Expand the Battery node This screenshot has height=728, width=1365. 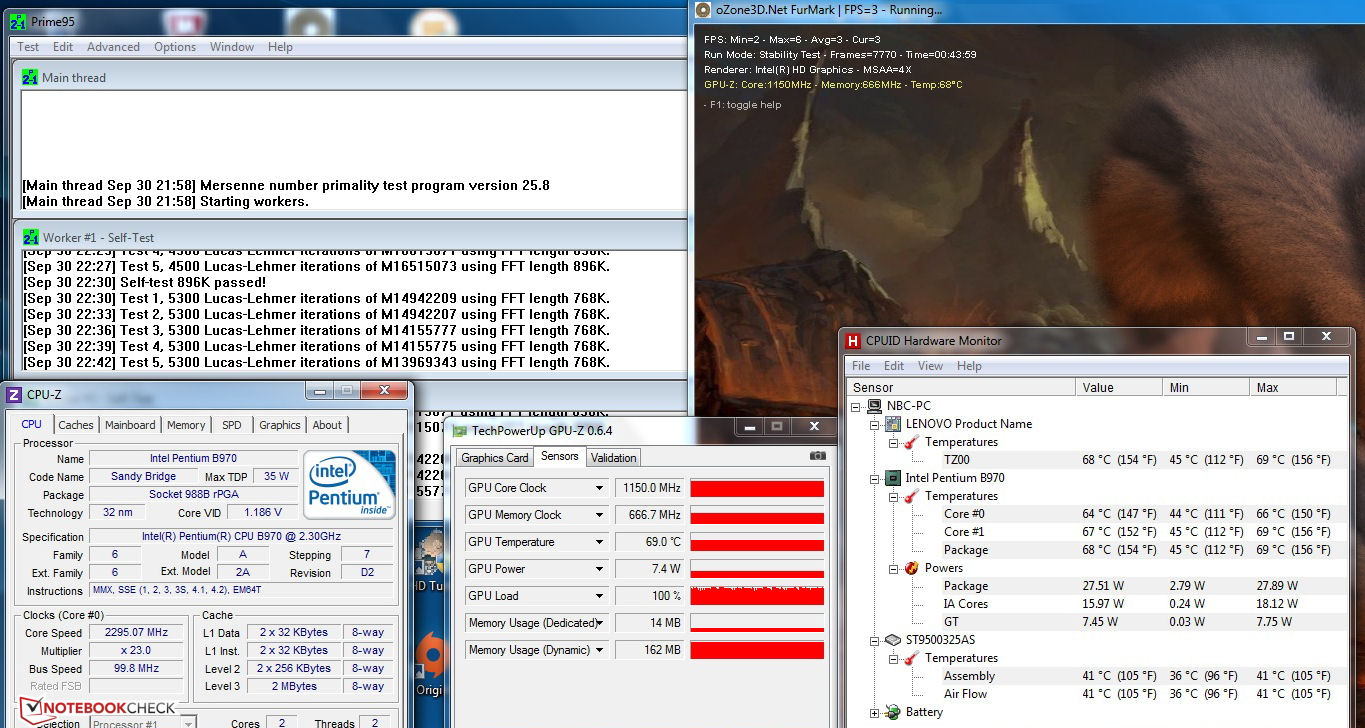(875, 713)
